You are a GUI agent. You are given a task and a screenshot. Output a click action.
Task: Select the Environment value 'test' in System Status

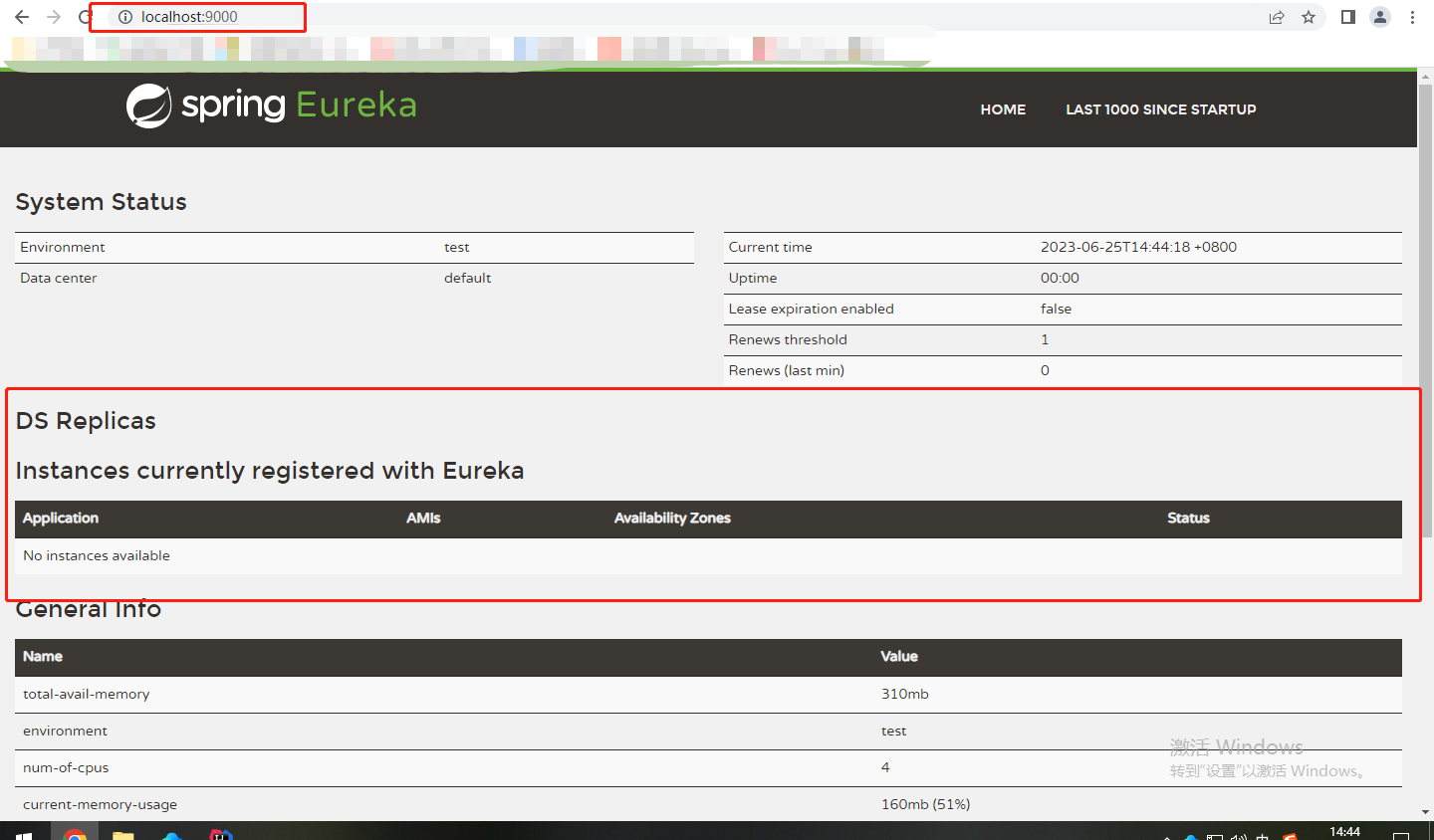(456, 247)
